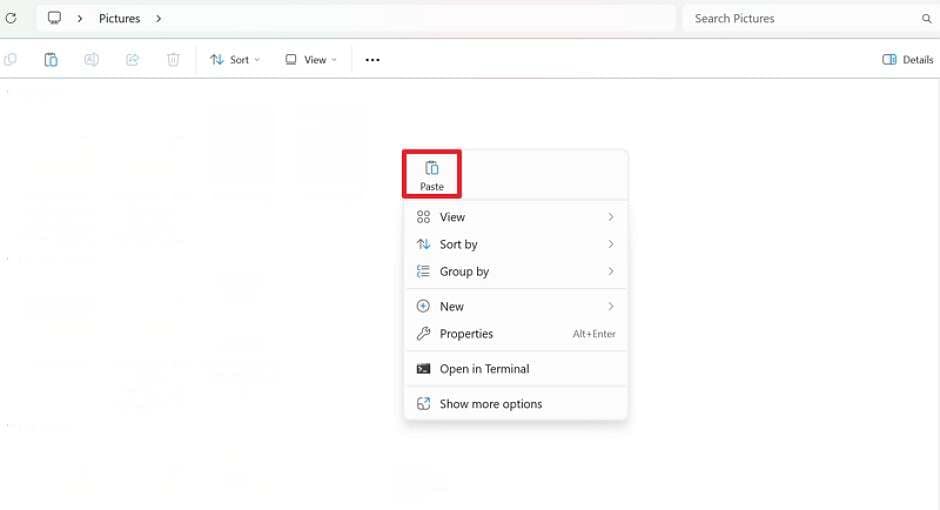Expand the chevron after the monitor icon
This screenshot has height=510, width=940.
(x=80, y=19)
